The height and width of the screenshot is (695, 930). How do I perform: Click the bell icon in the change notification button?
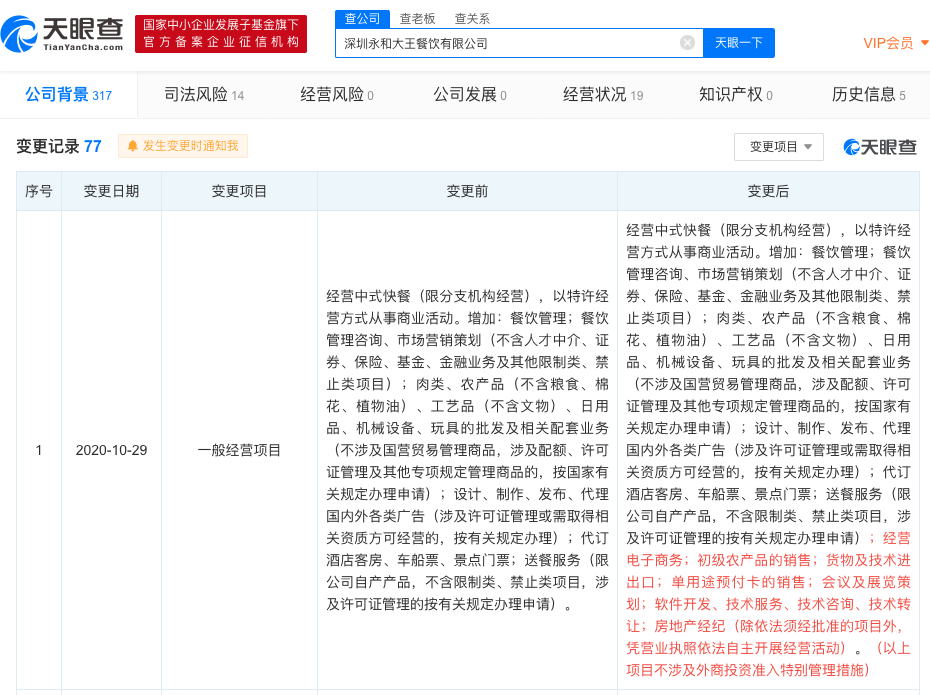click(132, 146)
